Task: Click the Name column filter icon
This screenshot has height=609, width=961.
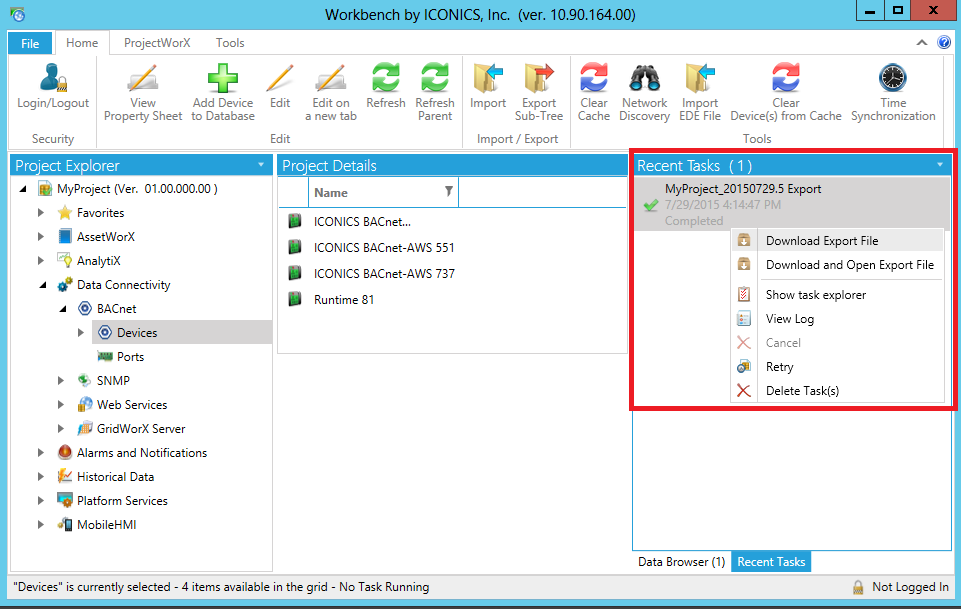Action: [x=449, y=191]
